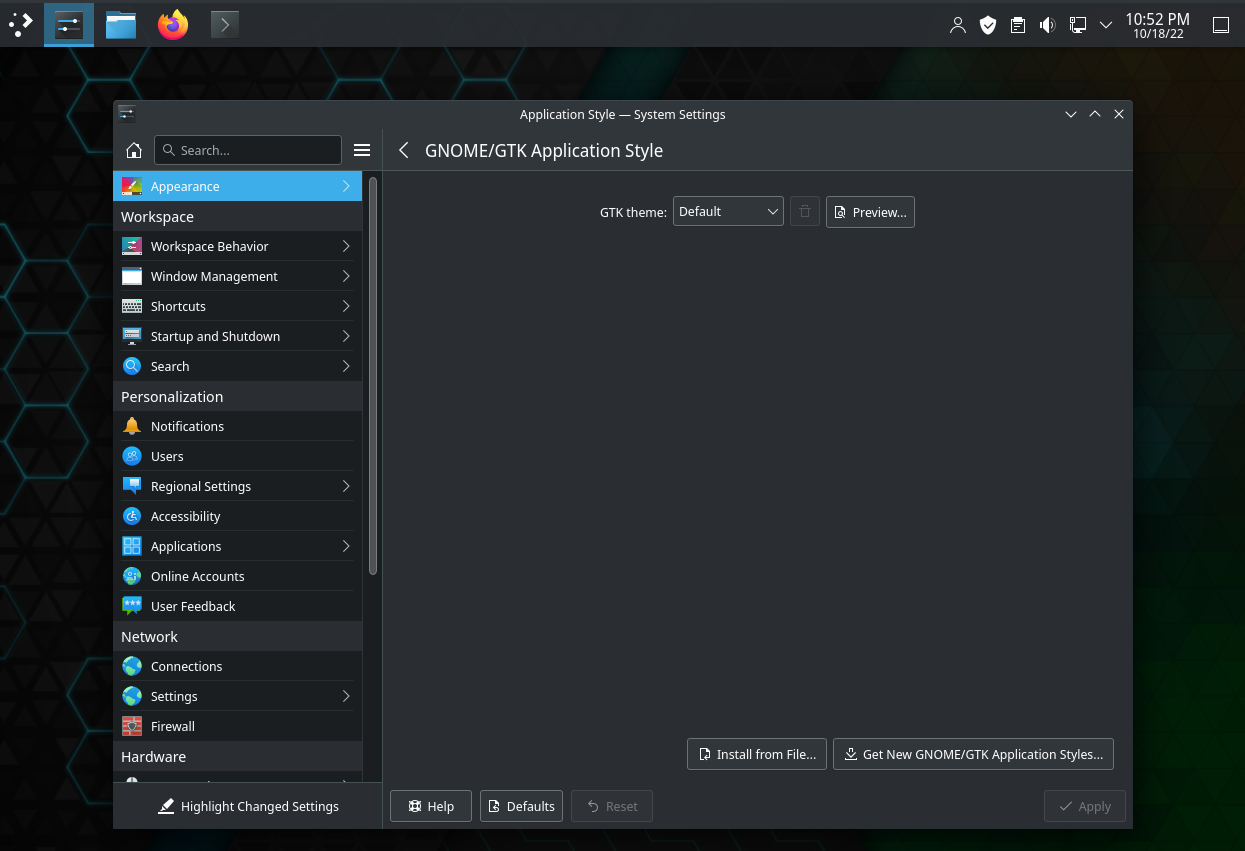Open the GTK theme dropdown

(728, 212)
